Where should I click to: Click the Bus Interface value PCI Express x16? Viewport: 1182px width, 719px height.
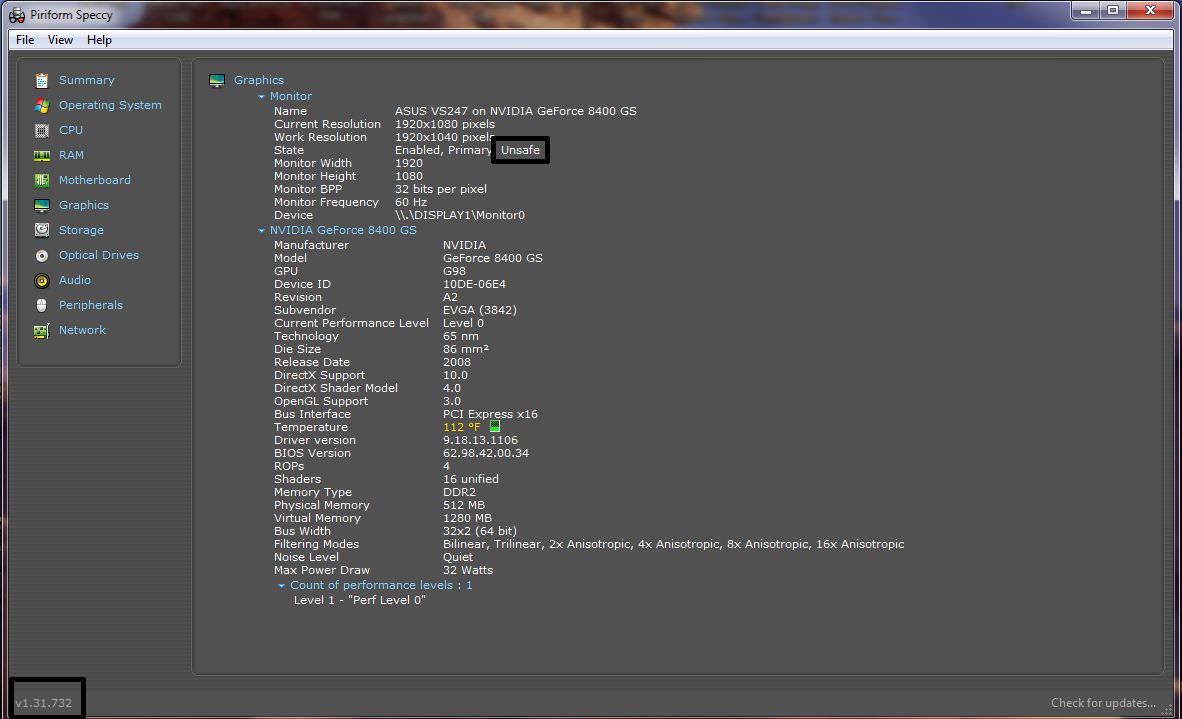pos(490,414)
